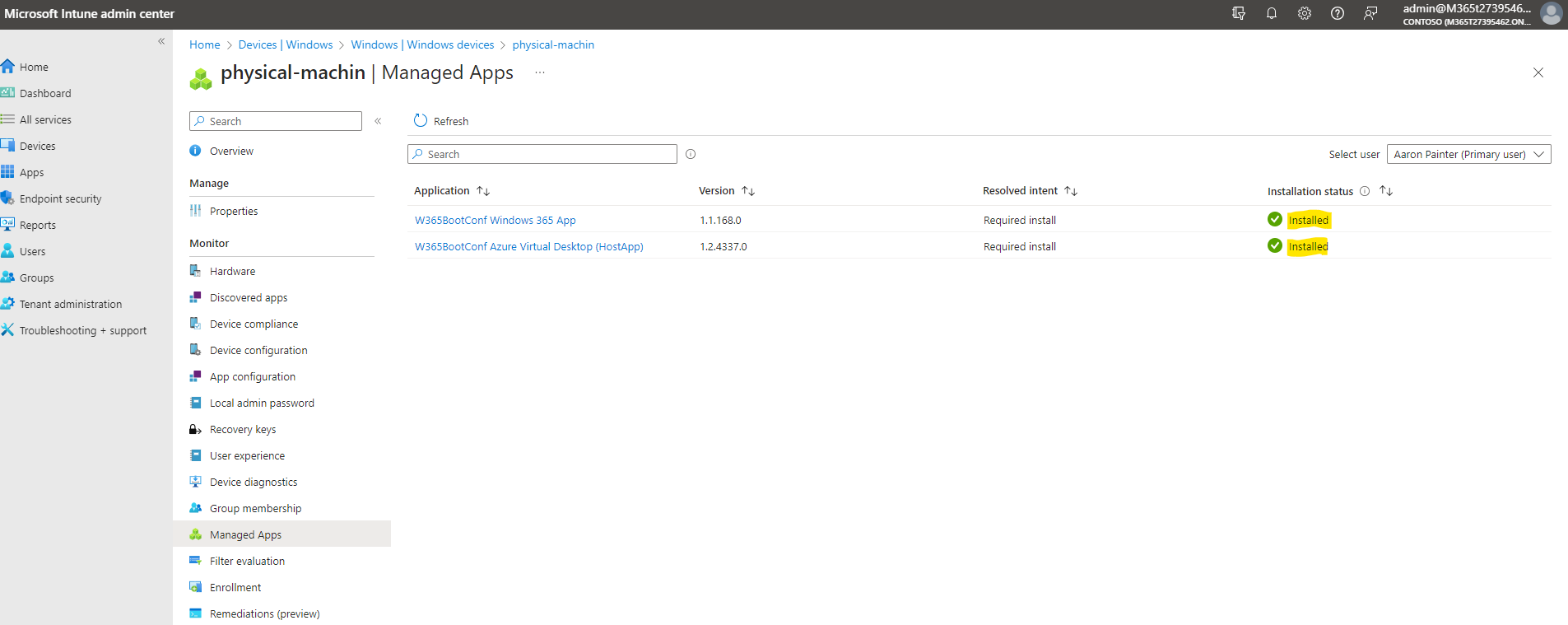Open Device compliance menu item
This screenshot has width=1568, height=625.
254,324
